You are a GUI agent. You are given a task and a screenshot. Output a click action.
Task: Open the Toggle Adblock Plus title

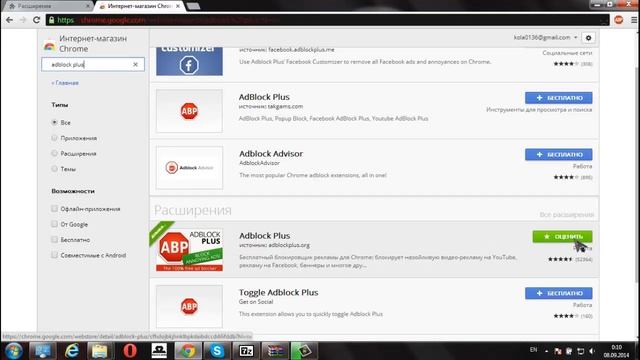click(x=278, y=293)
